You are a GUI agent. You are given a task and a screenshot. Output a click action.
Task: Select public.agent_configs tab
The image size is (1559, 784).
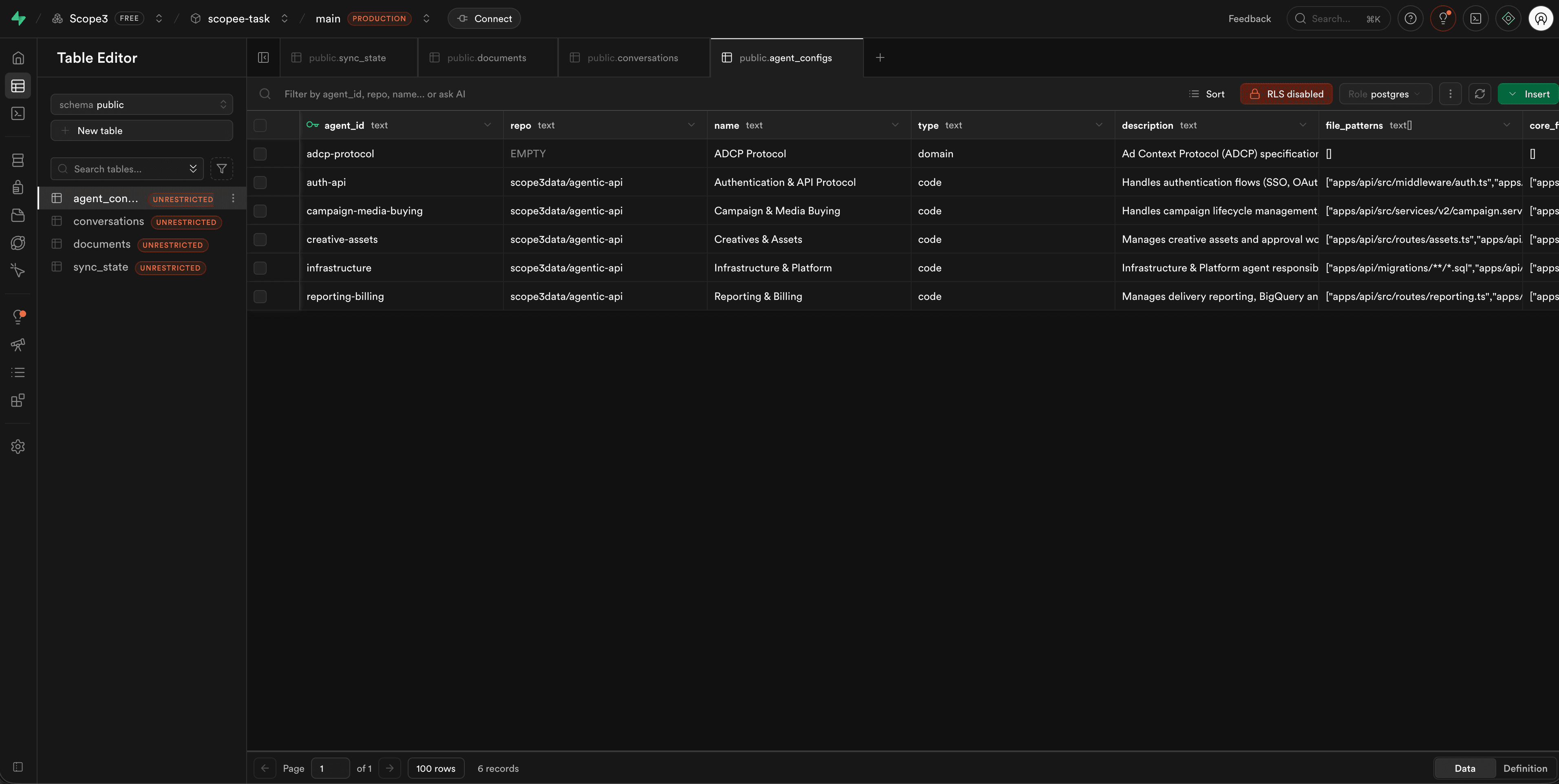(x=787, y=57)
